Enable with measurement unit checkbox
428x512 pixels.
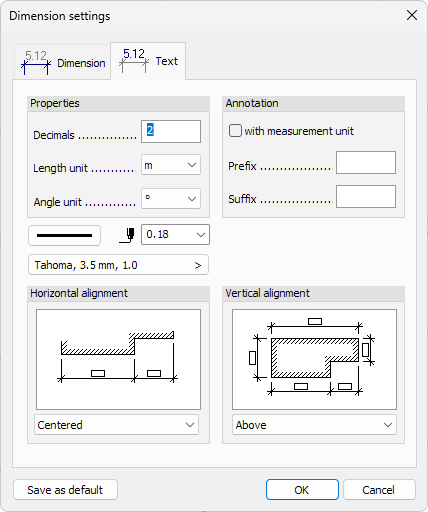coord(235,131)
